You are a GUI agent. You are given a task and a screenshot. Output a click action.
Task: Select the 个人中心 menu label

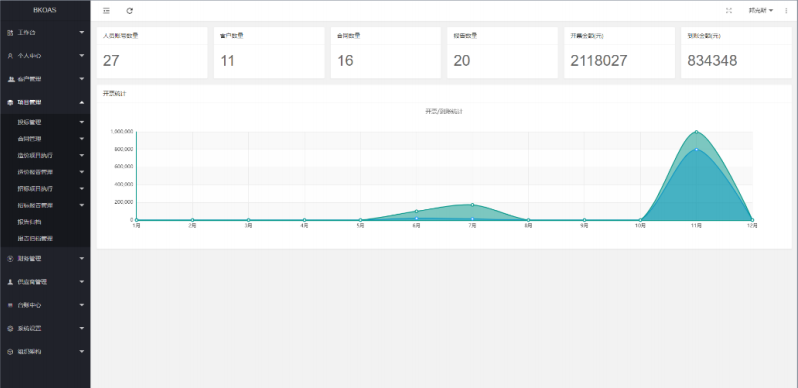(30, 56)
